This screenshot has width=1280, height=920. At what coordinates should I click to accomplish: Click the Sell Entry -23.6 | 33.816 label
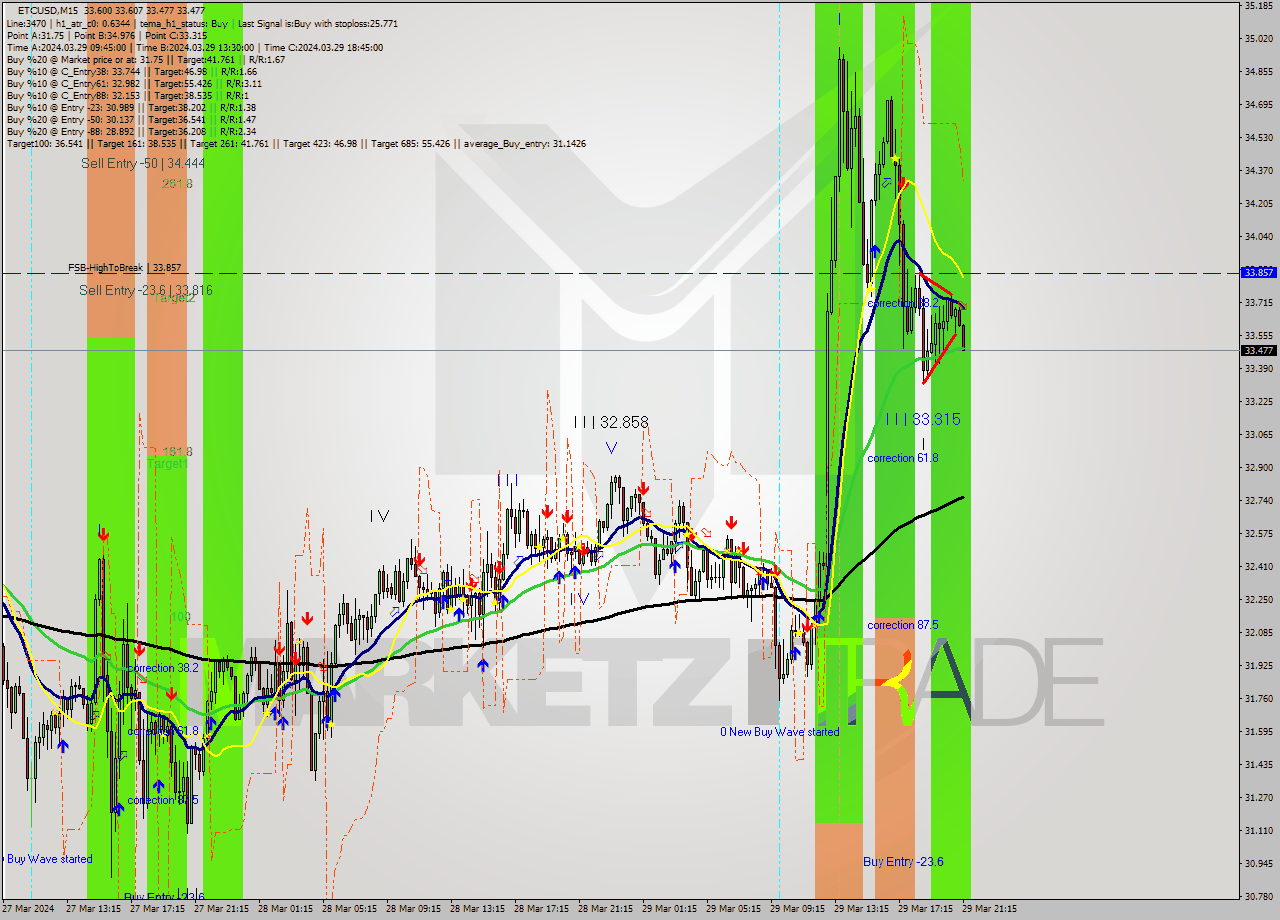pyautogui.click(x=146, y=290)
